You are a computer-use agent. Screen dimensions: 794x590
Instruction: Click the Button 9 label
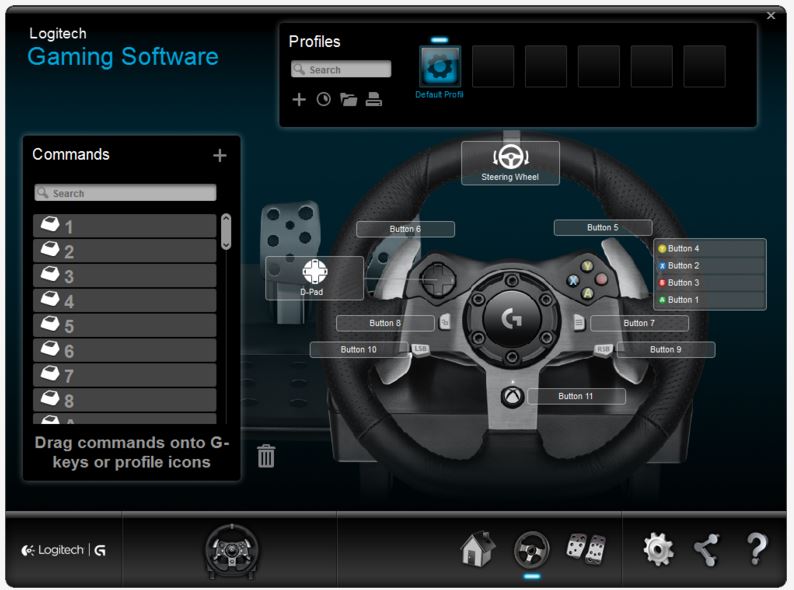[665, 349]
